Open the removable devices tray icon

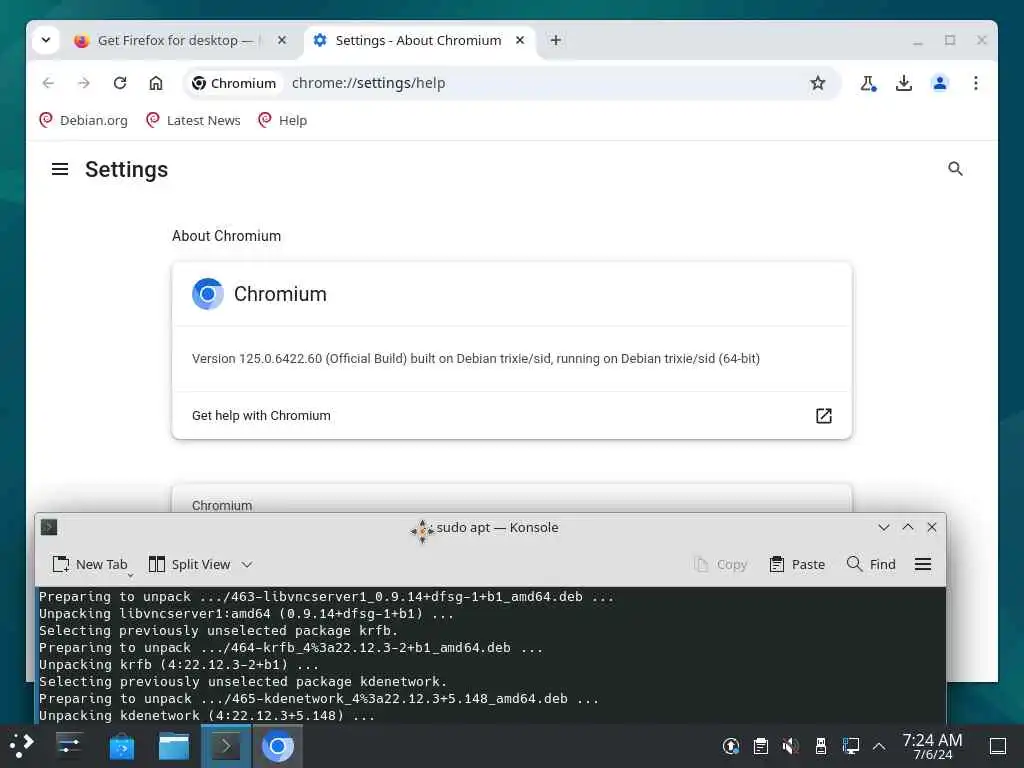pos(821,746)
